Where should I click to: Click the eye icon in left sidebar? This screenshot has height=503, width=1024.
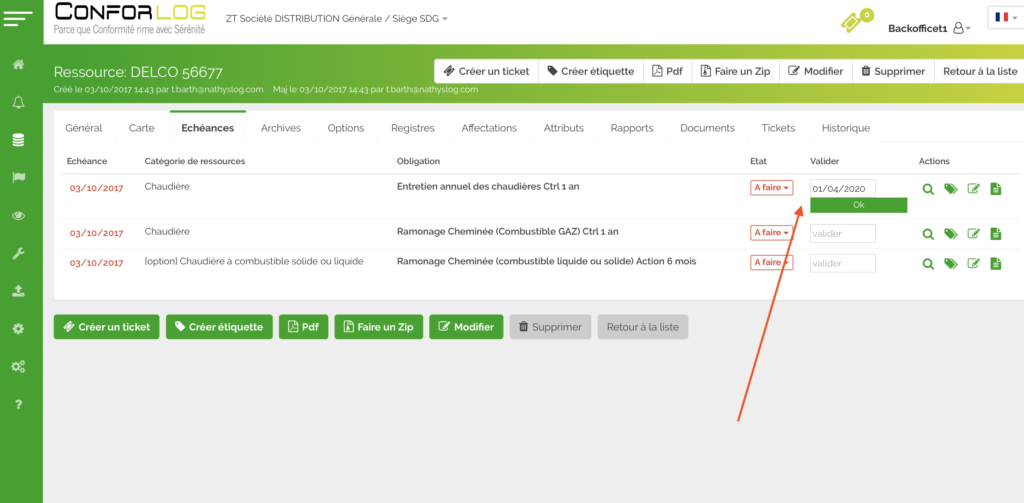click(18, 216)
